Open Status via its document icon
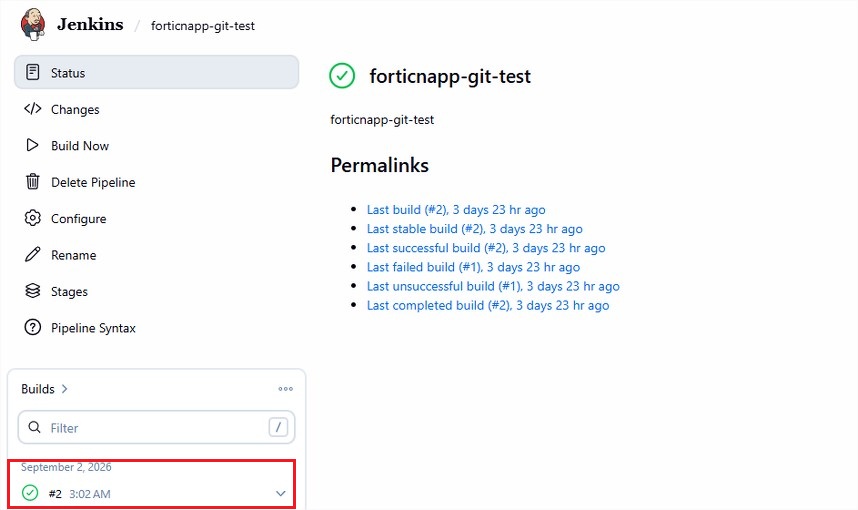 33,72
